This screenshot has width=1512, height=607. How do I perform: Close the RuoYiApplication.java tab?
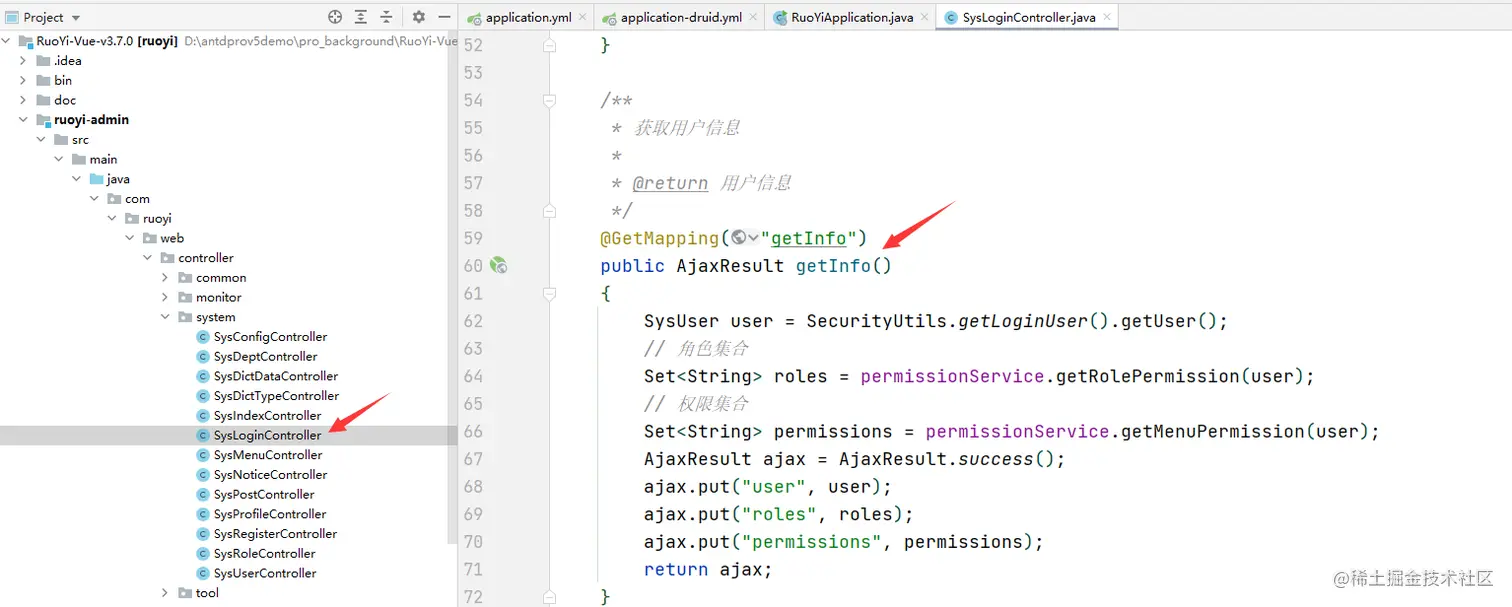tap(923, 18)
